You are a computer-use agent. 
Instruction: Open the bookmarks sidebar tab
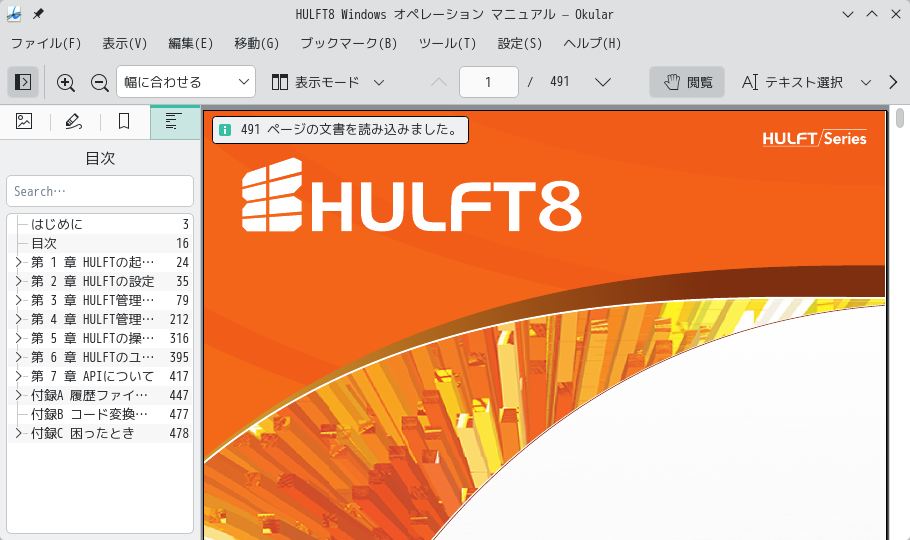[x=124, y=121]
